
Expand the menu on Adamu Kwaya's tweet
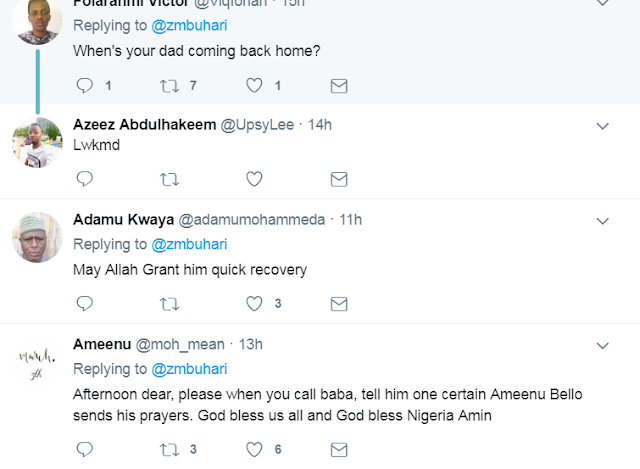tap(602, 220)
